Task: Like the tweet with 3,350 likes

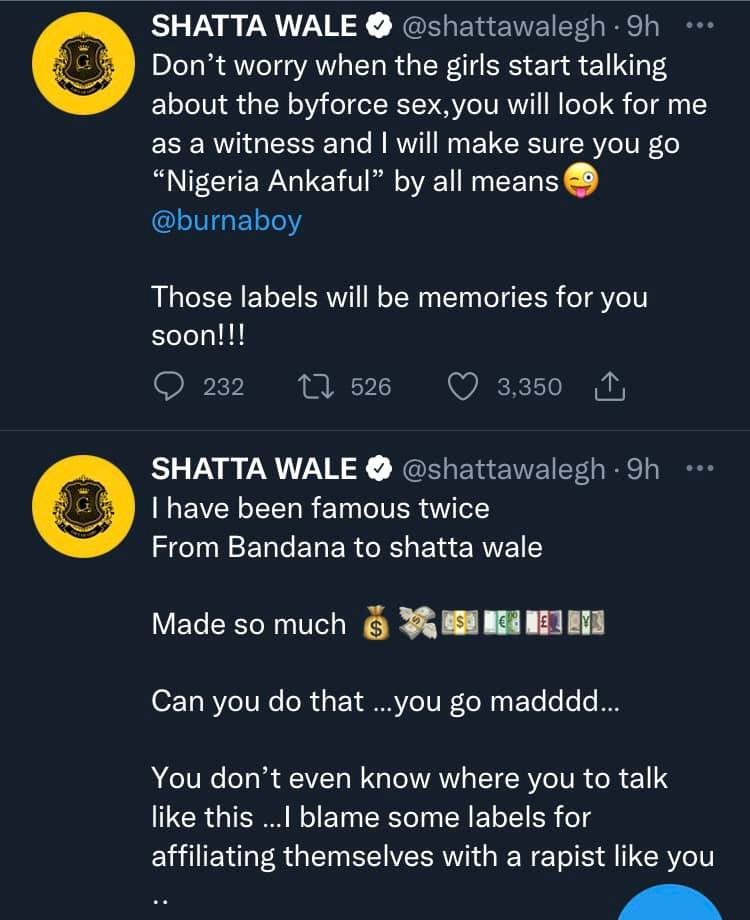Action: point(463,387)
